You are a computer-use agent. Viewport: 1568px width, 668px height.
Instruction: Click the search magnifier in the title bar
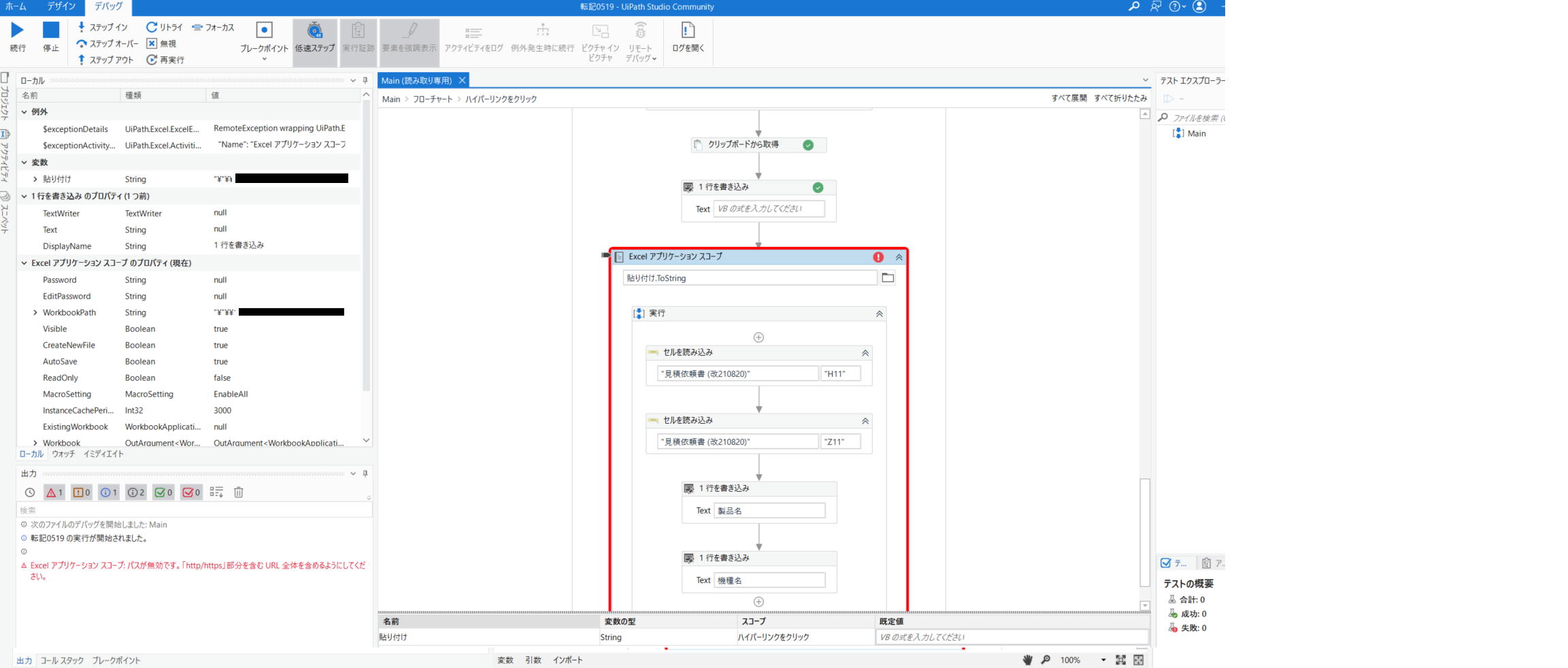click(x=1134, y=7)
